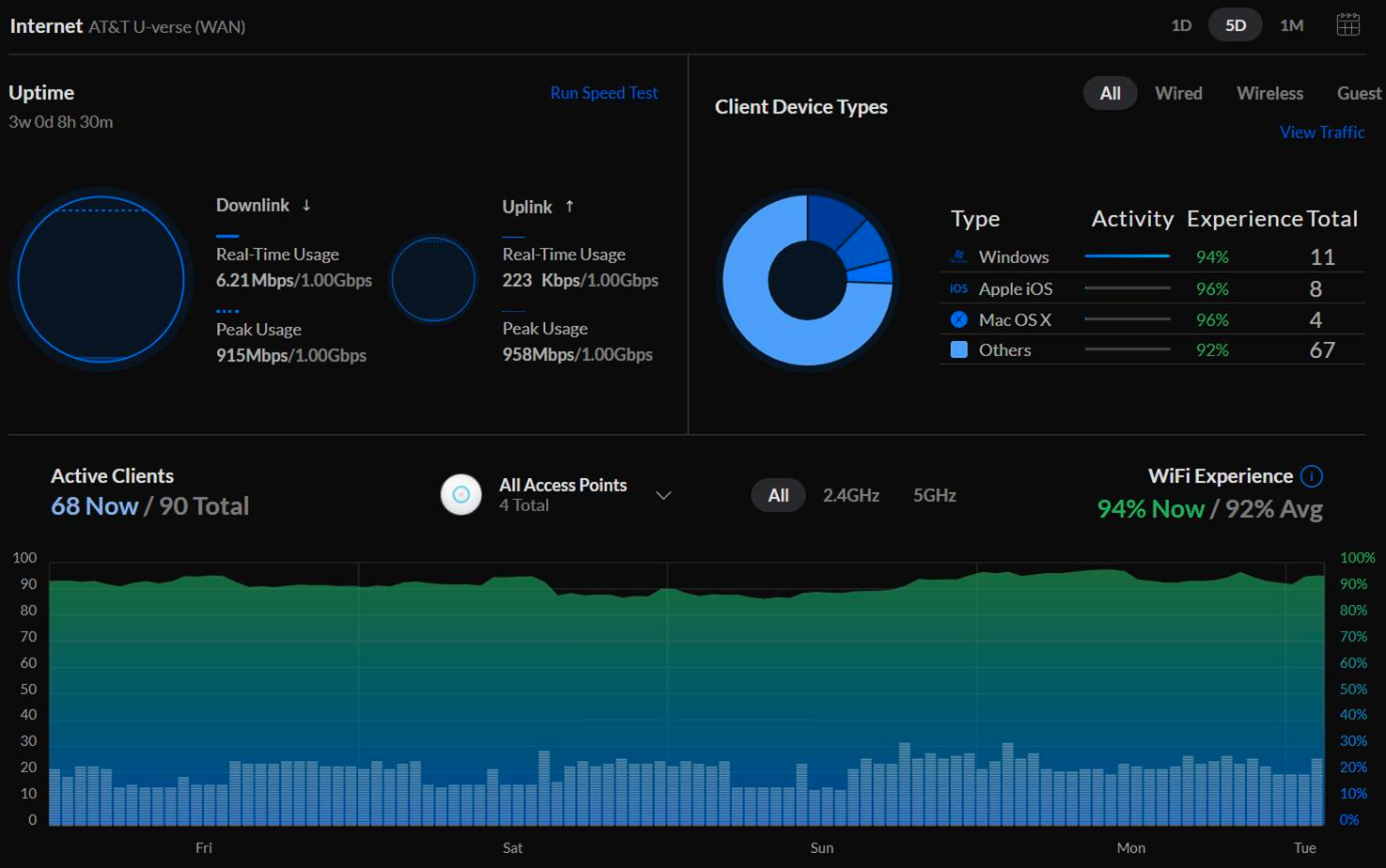
Task: Click the Others experience value 92%
Action: click(1212, 349)
